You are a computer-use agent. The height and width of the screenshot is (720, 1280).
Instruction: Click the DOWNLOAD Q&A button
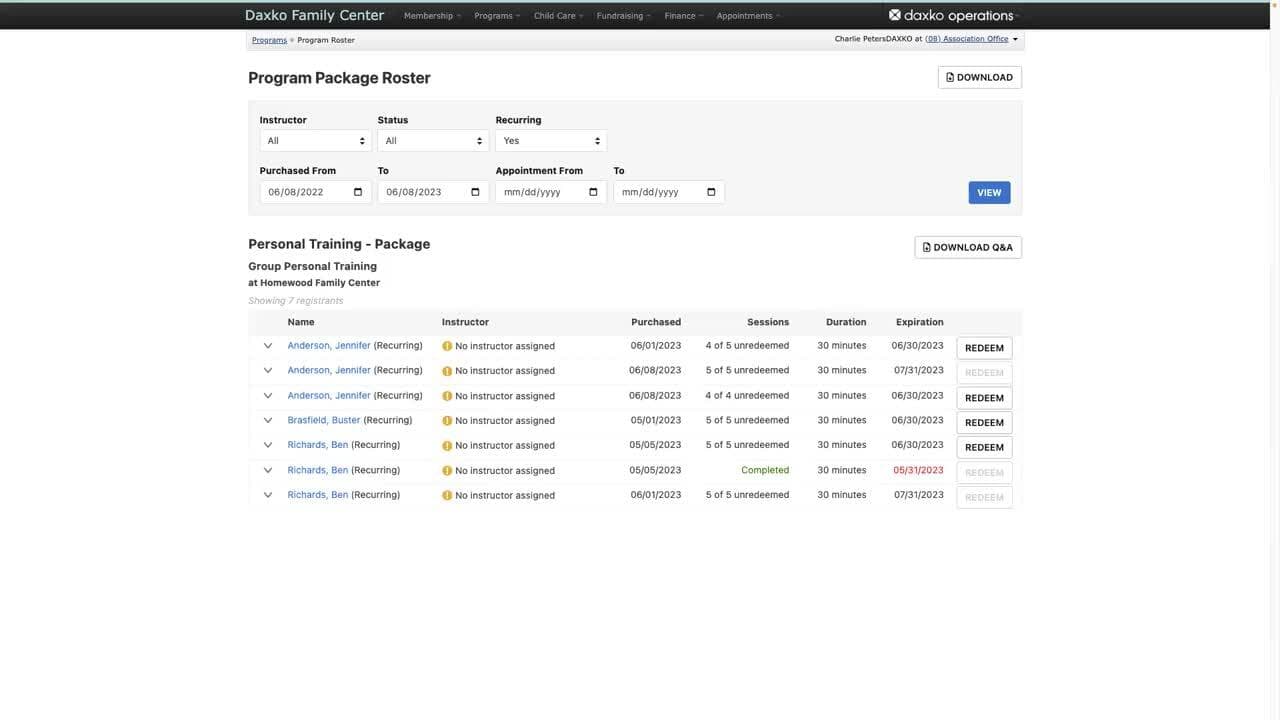[968, 247]
